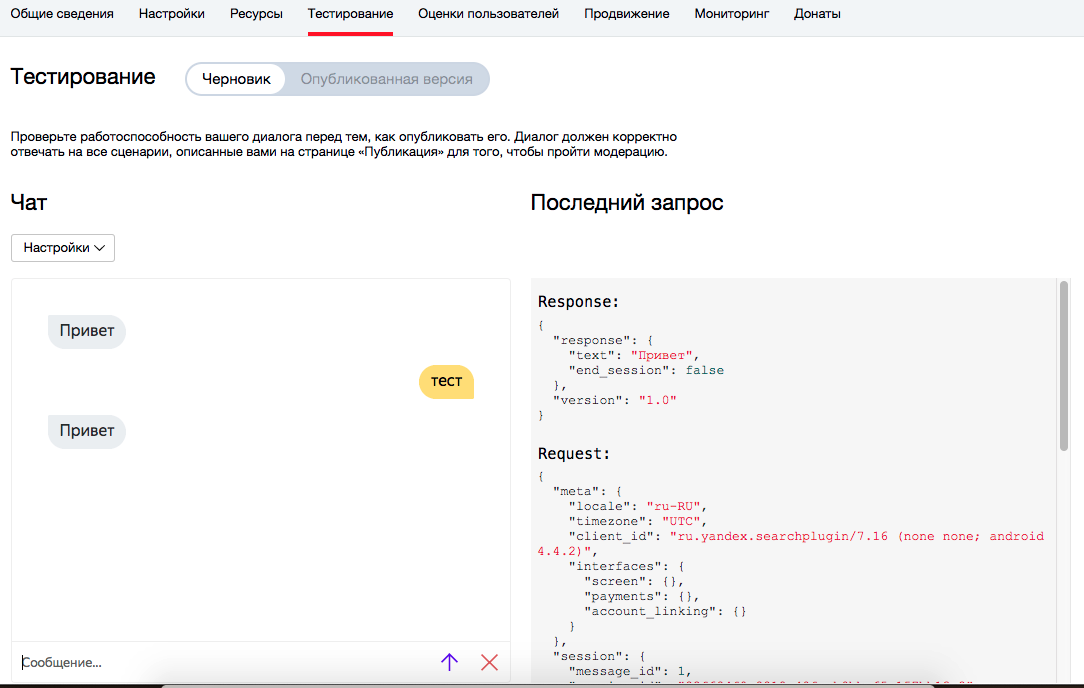Select the Response 'text' value 'Привет'
1084x688 pixels.
pos(662,354)
